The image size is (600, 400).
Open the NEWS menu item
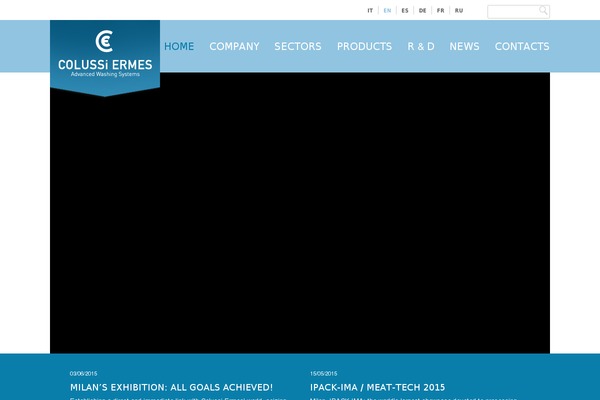pos(464,46)
